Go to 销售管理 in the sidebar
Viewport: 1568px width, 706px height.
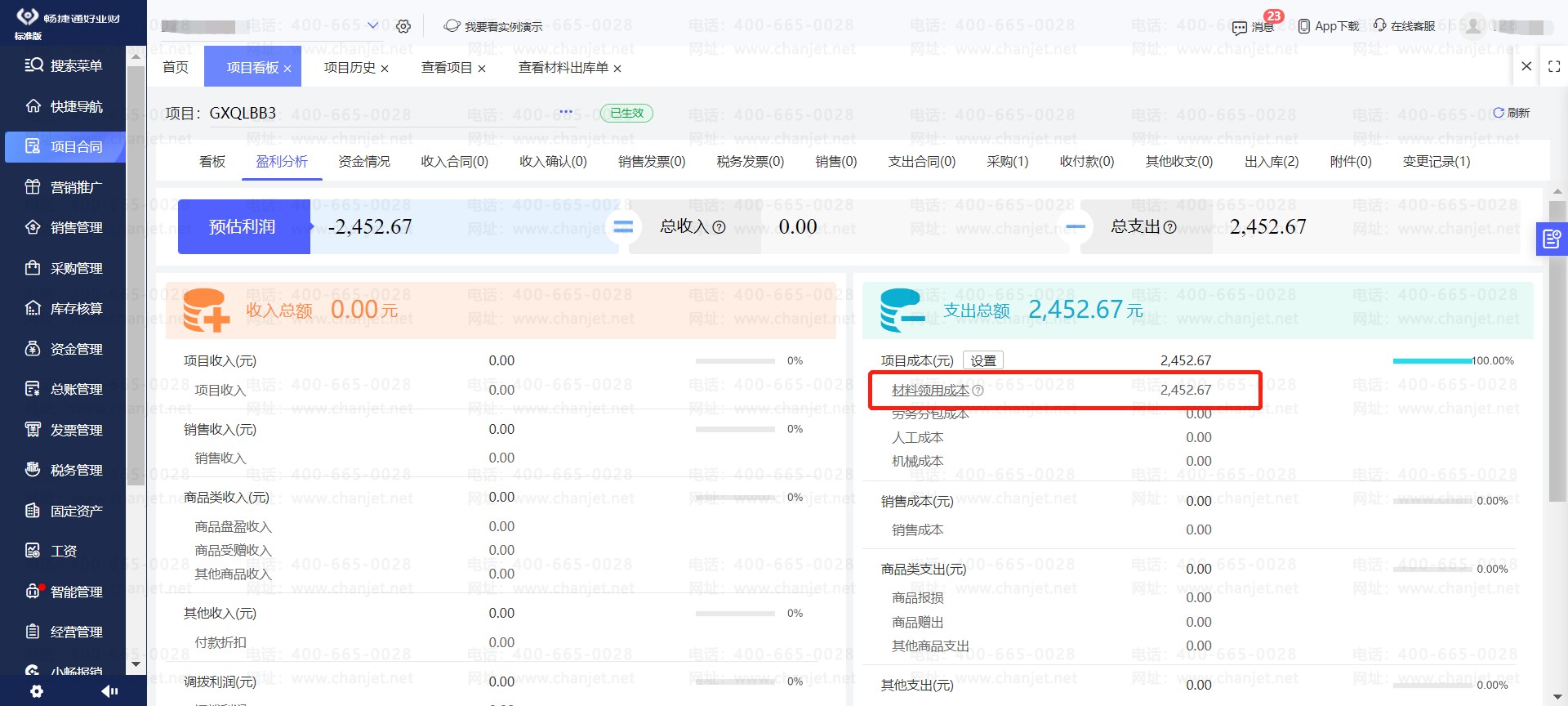[x=63, y=227]
